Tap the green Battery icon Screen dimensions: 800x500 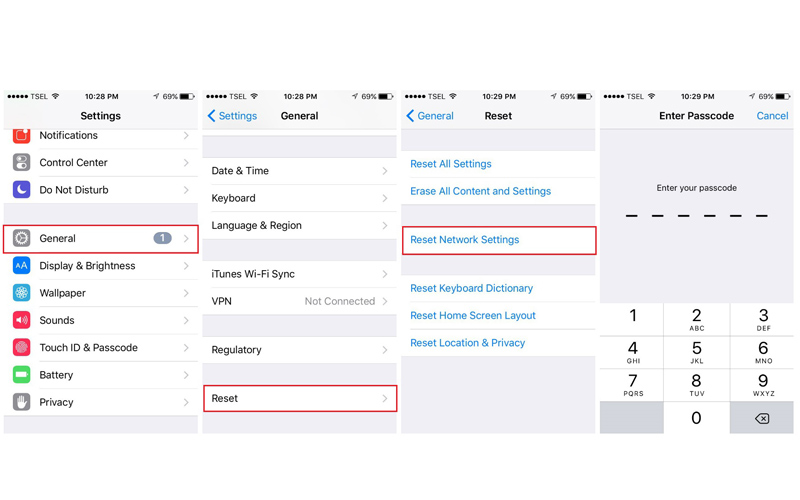[21, 375]
